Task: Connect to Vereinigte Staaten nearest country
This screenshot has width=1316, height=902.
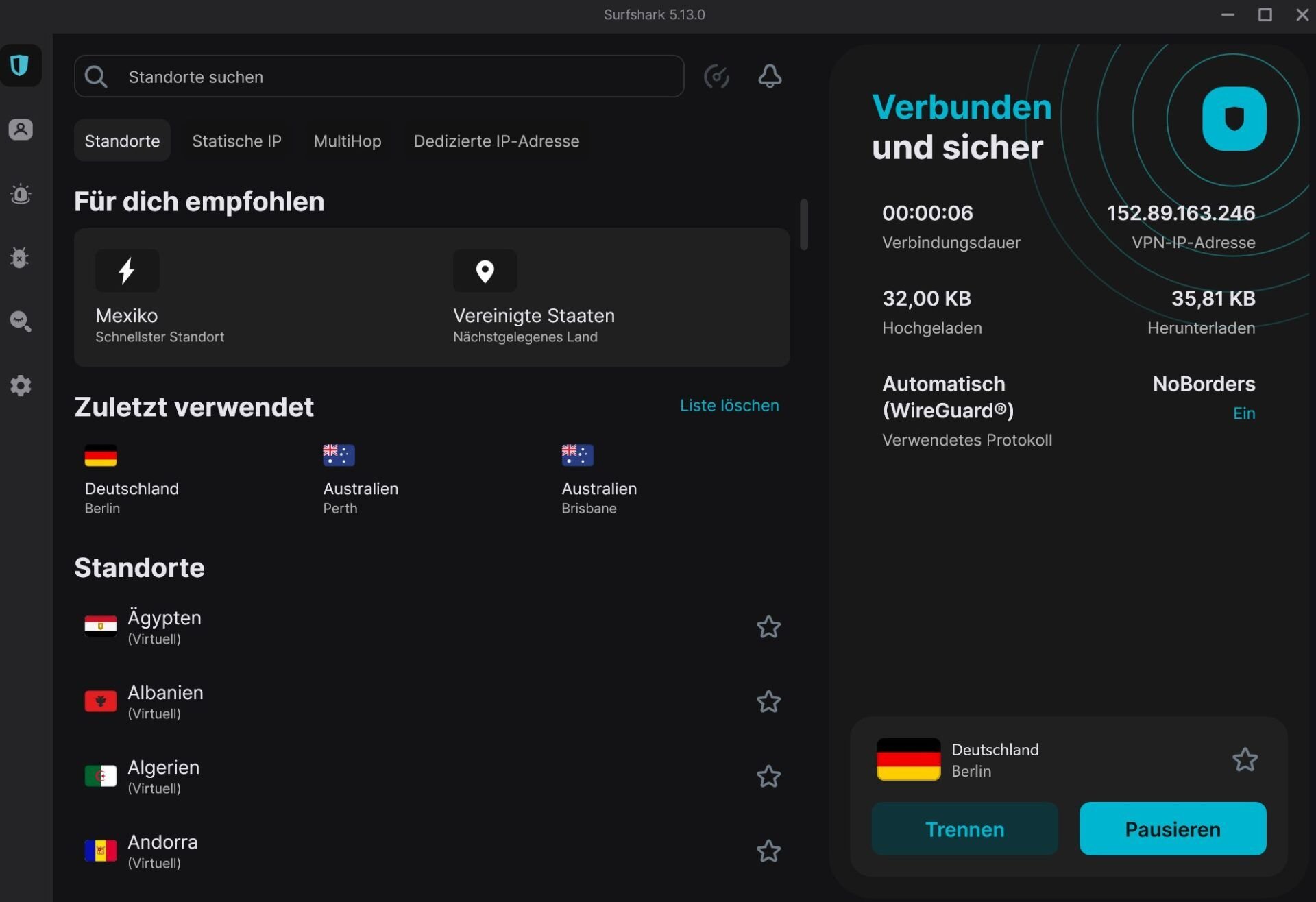Action: coord(610,297)
